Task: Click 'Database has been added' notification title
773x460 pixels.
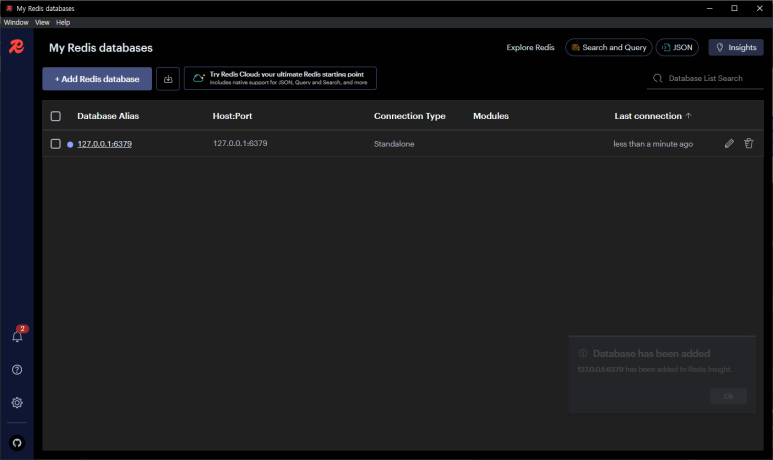Action: coord(651,354)
